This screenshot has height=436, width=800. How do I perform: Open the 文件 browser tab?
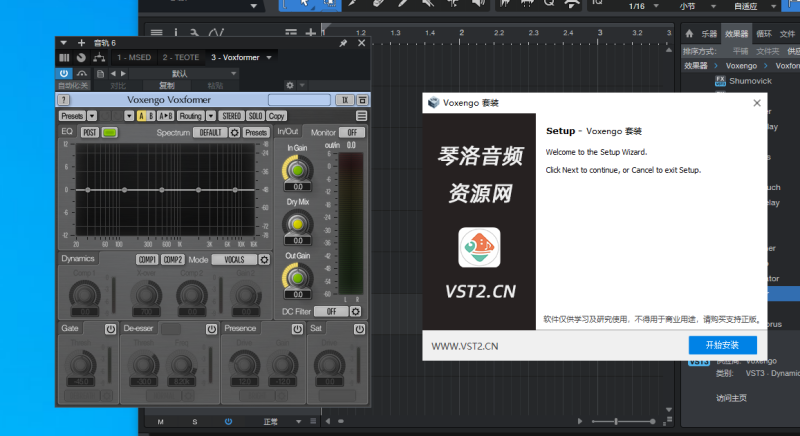[x=787, y=34]
